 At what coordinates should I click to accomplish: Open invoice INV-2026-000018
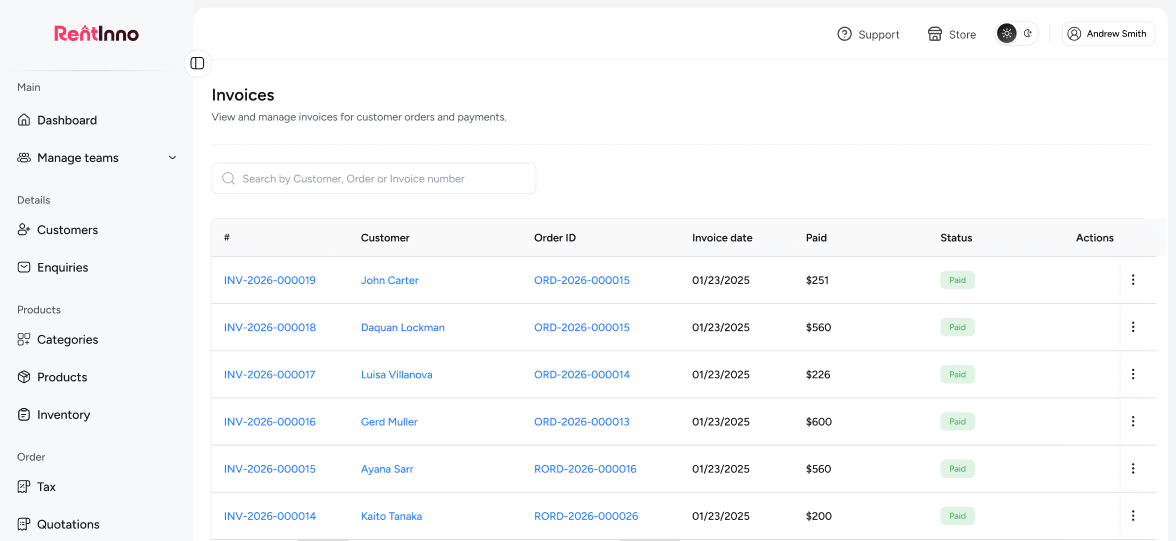(270, 328)
